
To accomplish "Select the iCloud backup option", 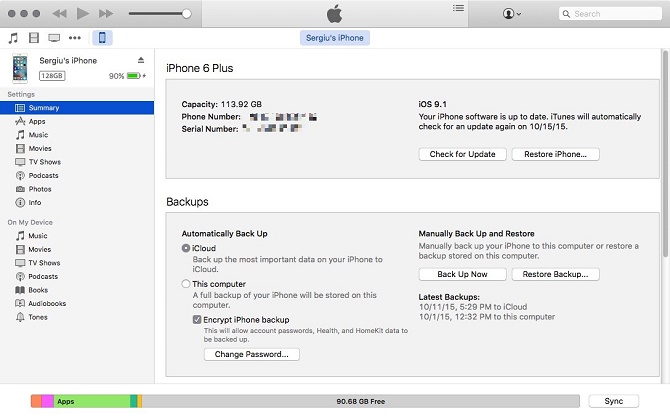I will [x=186, y=248].
